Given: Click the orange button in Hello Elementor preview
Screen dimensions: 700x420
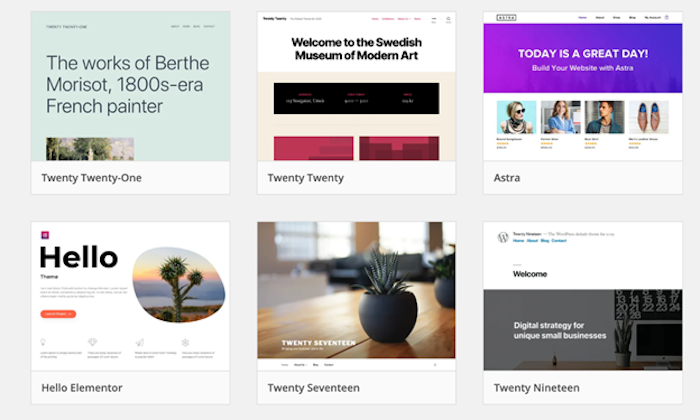Looking at the screenshot, I should coord(58,314).
